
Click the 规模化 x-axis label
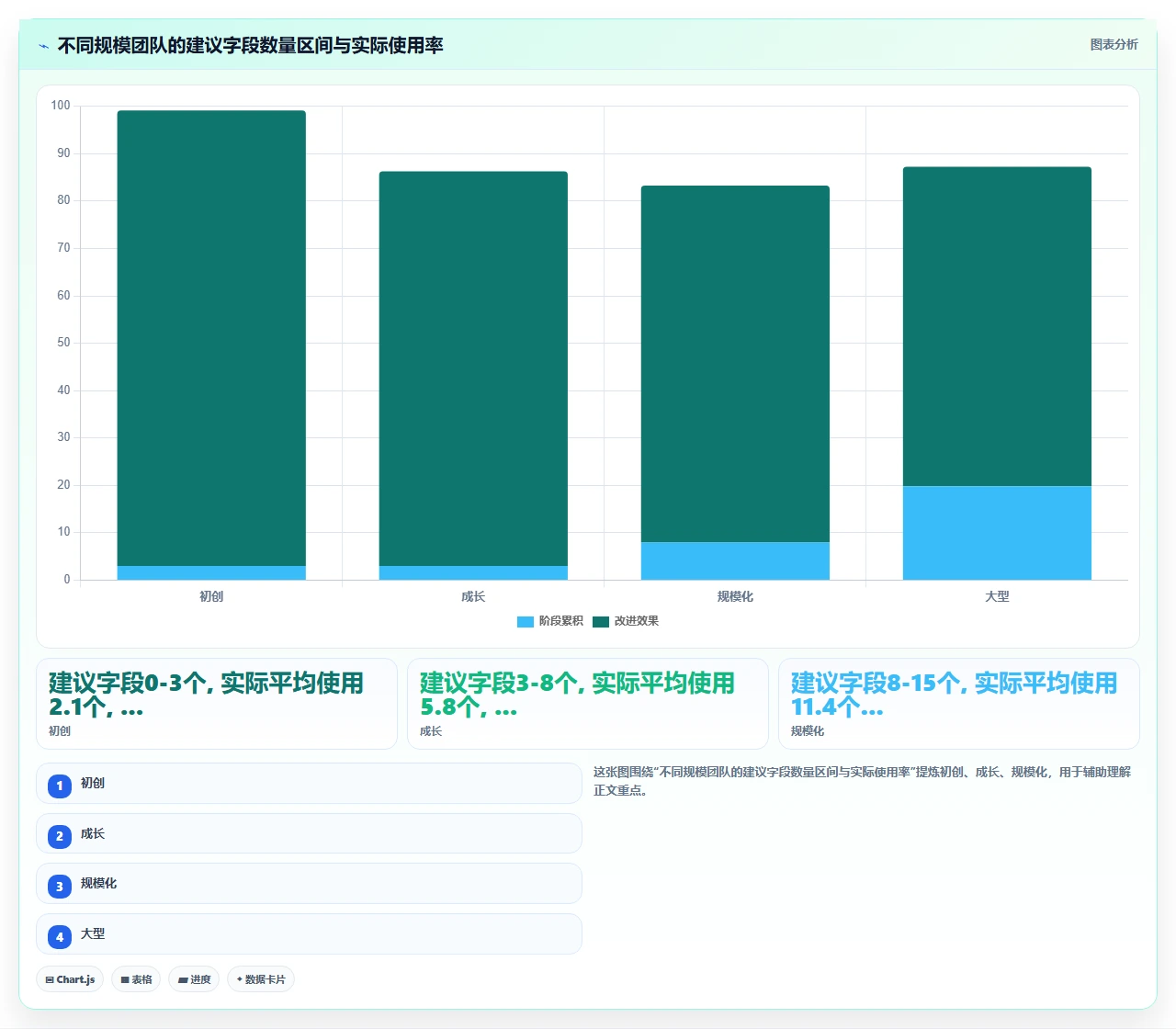(x=735, y=596)
